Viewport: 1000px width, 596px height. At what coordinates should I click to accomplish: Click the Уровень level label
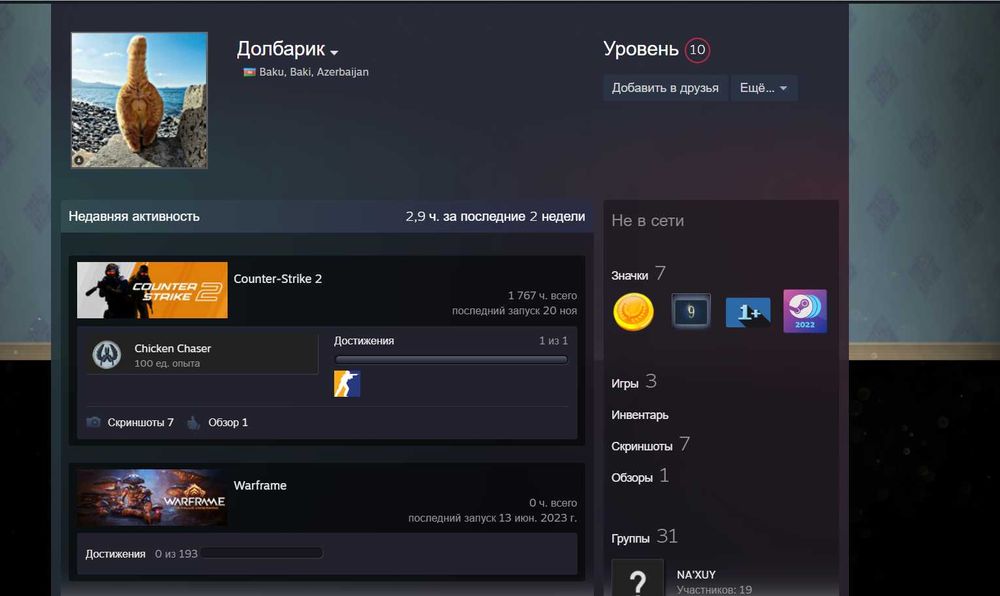(641, 49)
